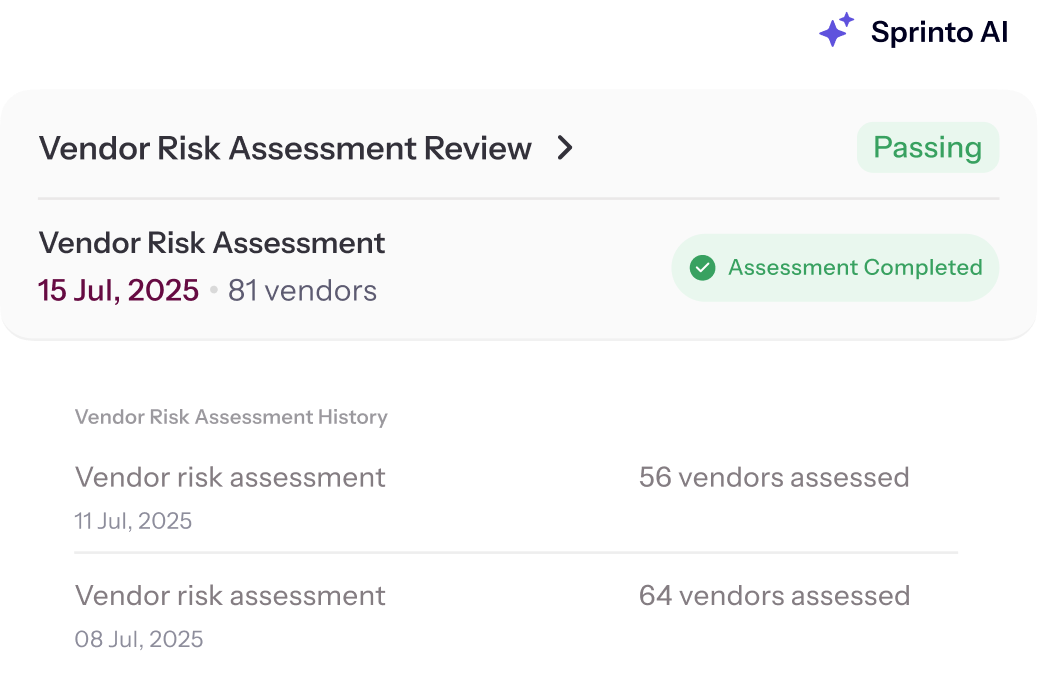Expand the 08 Jul assessment history entry
The width and height of the screenshot is (1038, 686).
(x=229, y=595)
